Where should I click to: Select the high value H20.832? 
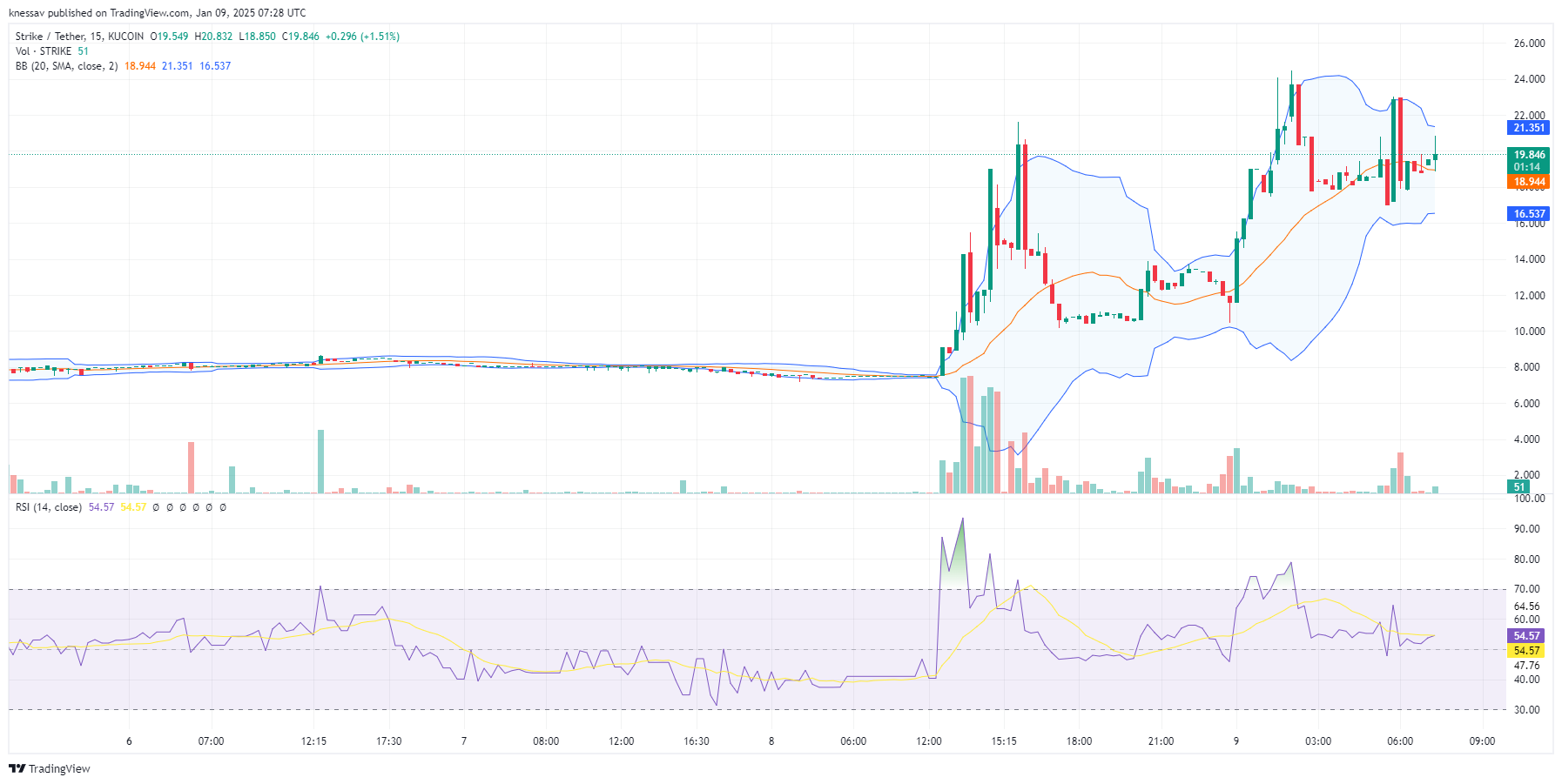pos(213,37)
